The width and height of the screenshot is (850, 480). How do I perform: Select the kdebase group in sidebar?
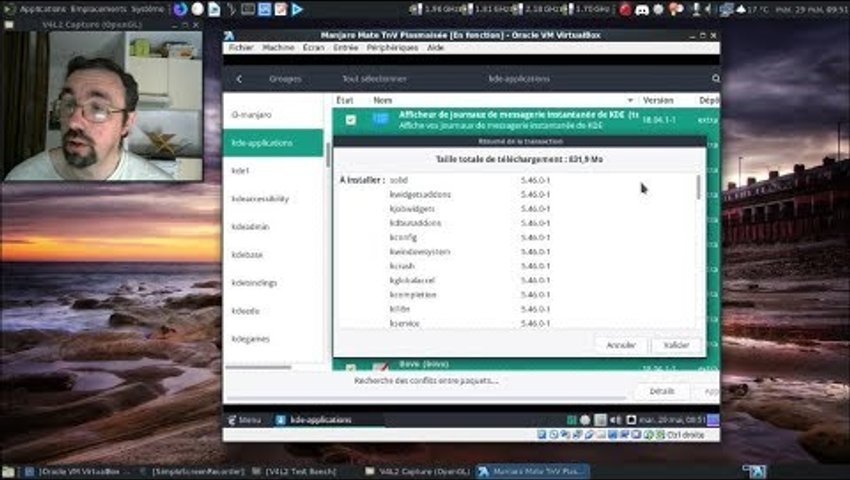(273, 255)
